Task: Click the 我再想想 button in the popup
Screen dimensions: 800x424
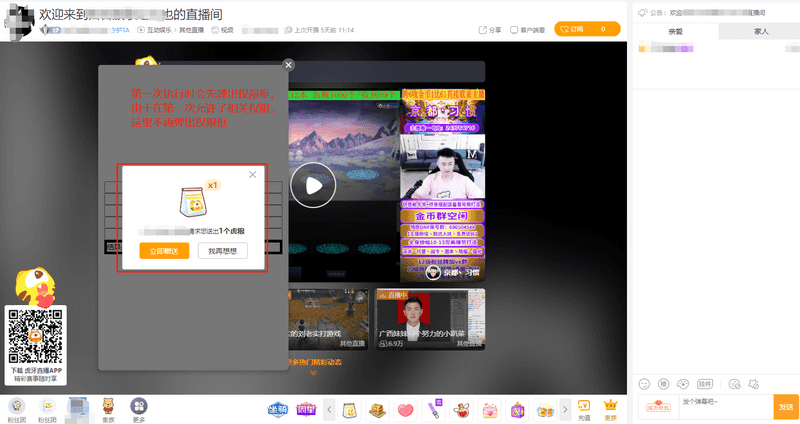Action: [x=222, y=251]
